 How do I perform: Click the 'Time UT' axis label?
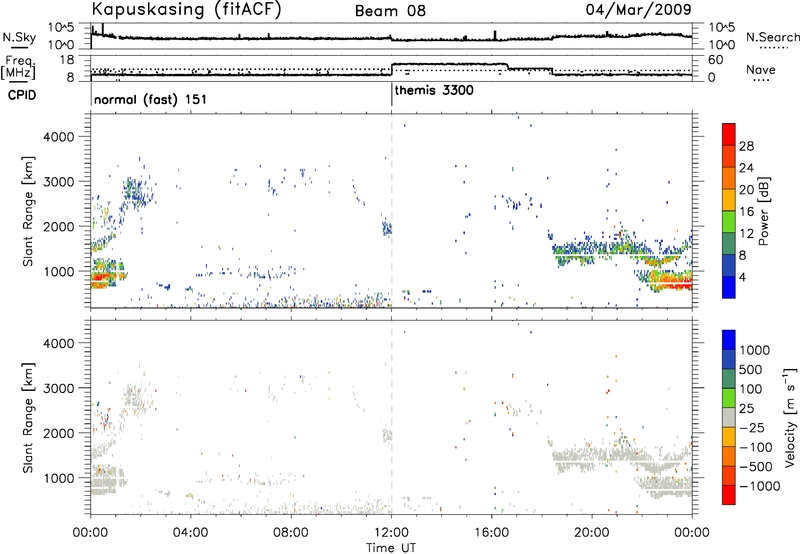tap(391, 548)
